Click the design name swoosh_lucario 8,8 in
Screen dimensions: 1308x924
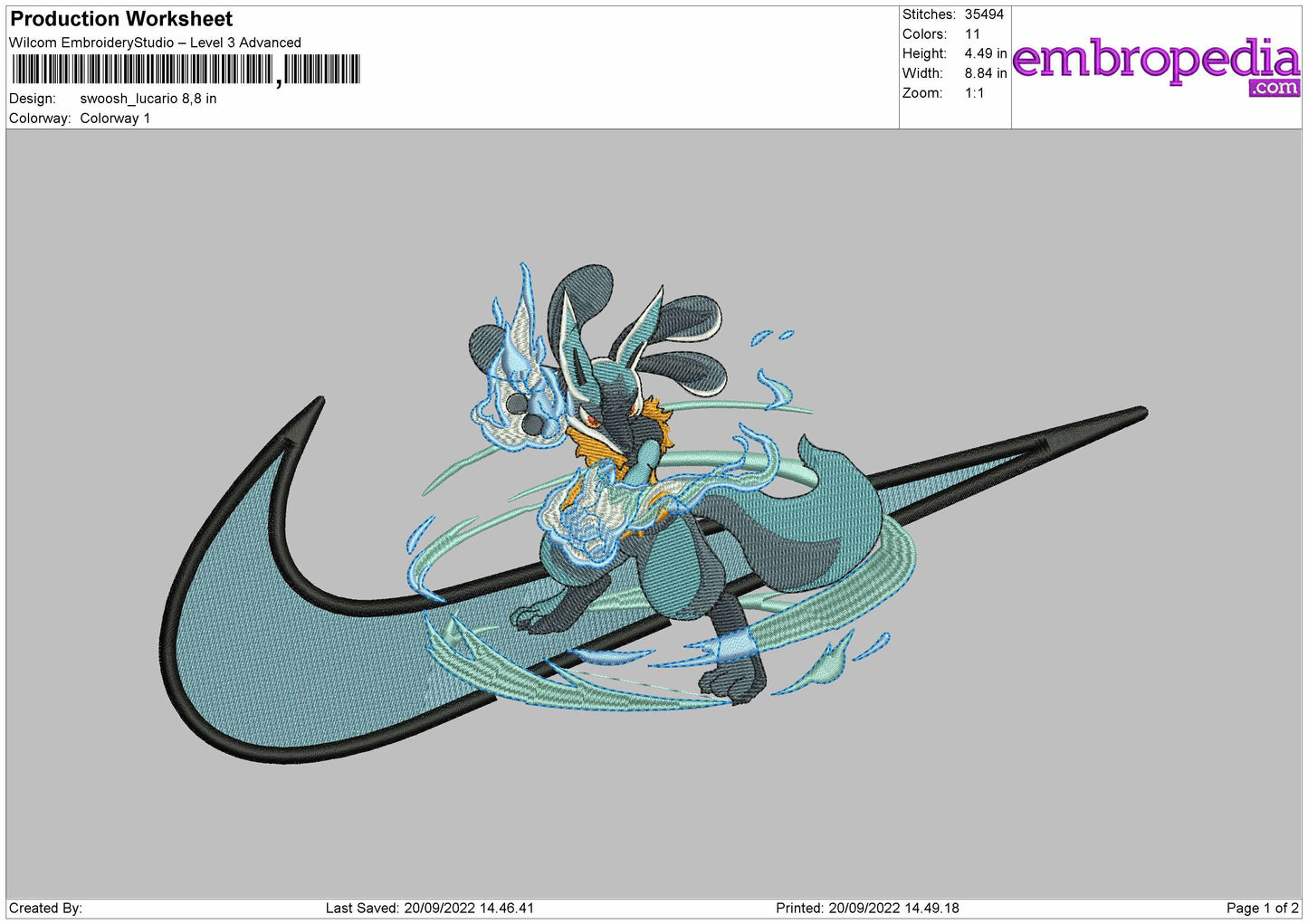tap(148, 99)
